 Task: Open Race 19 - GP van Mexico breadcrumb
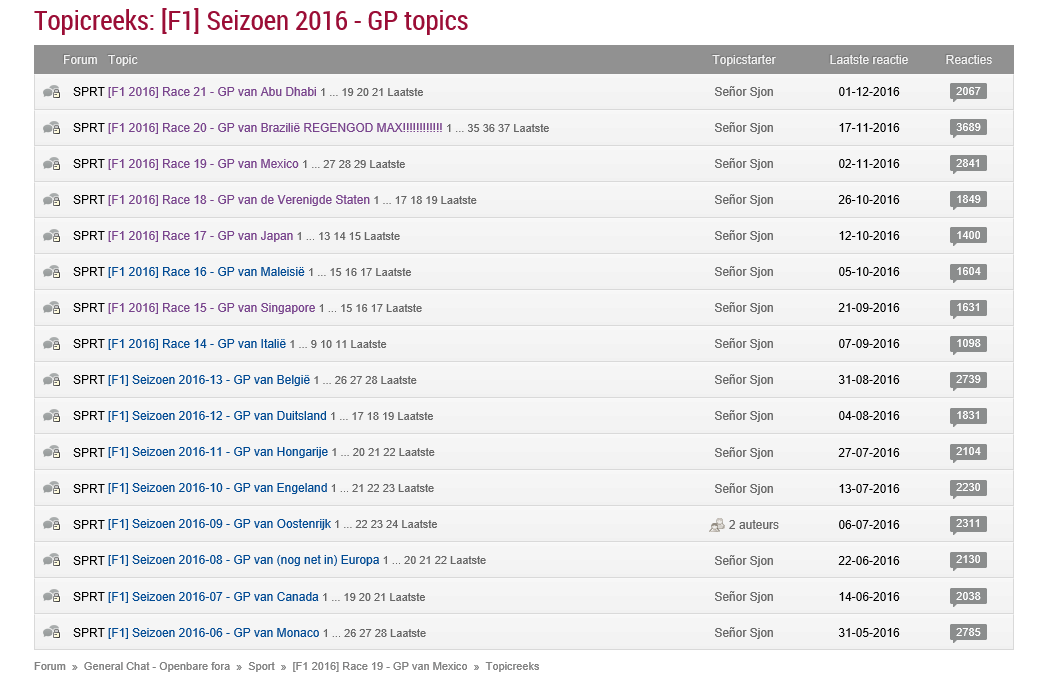380,667
